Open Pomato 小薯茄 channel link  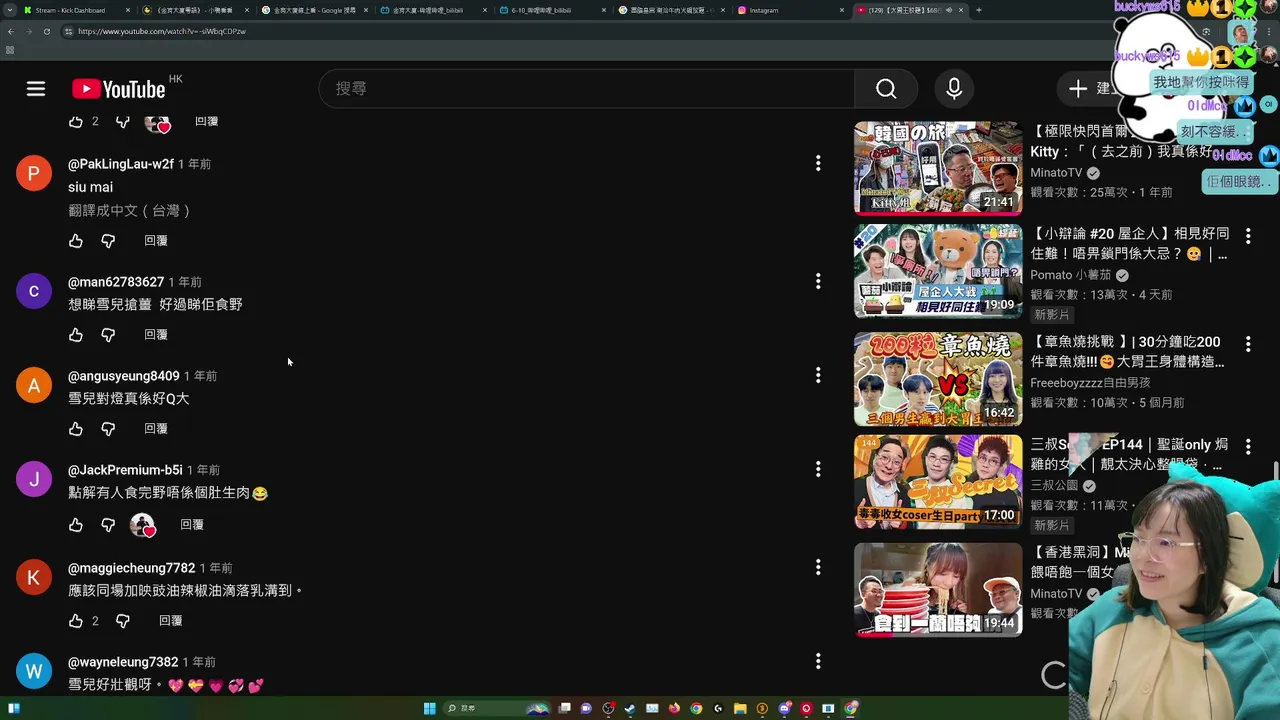(1070, 275)
